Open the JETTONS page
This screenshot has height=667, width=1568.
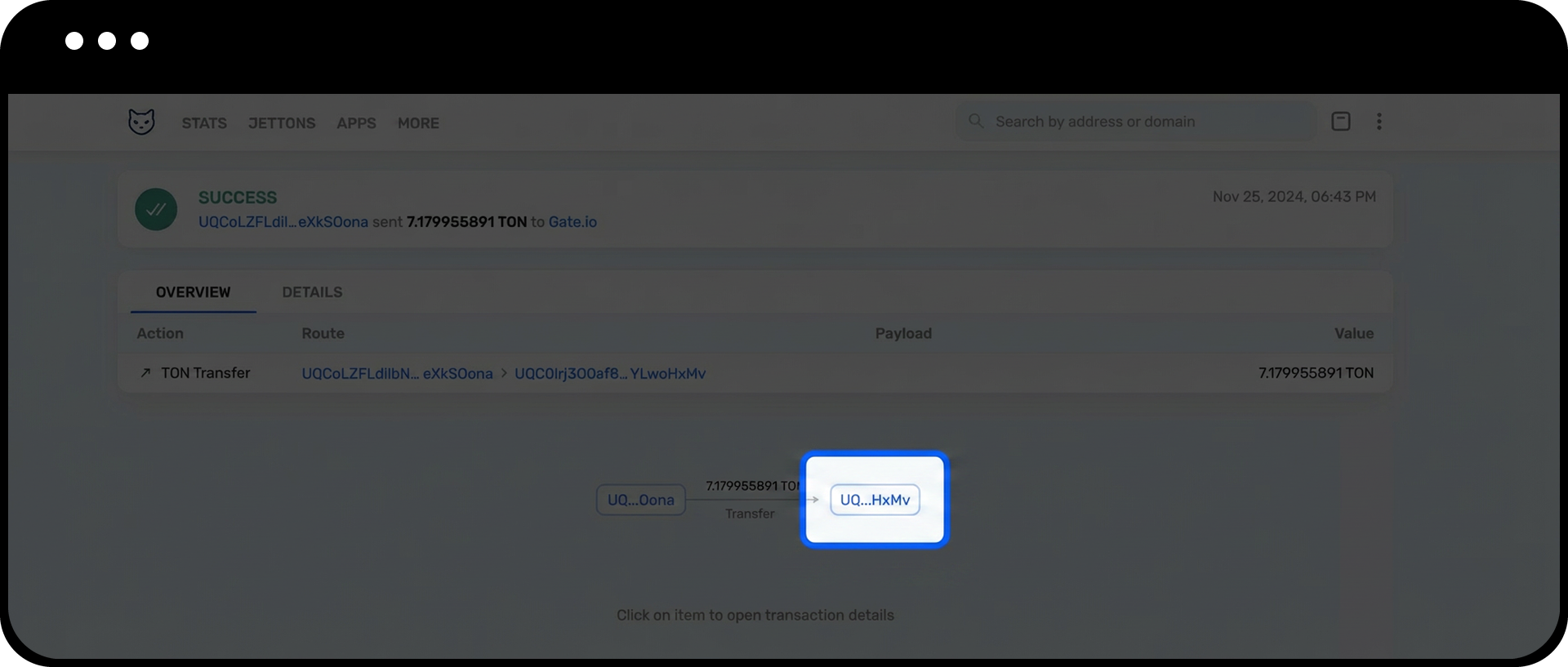(282, 123)
